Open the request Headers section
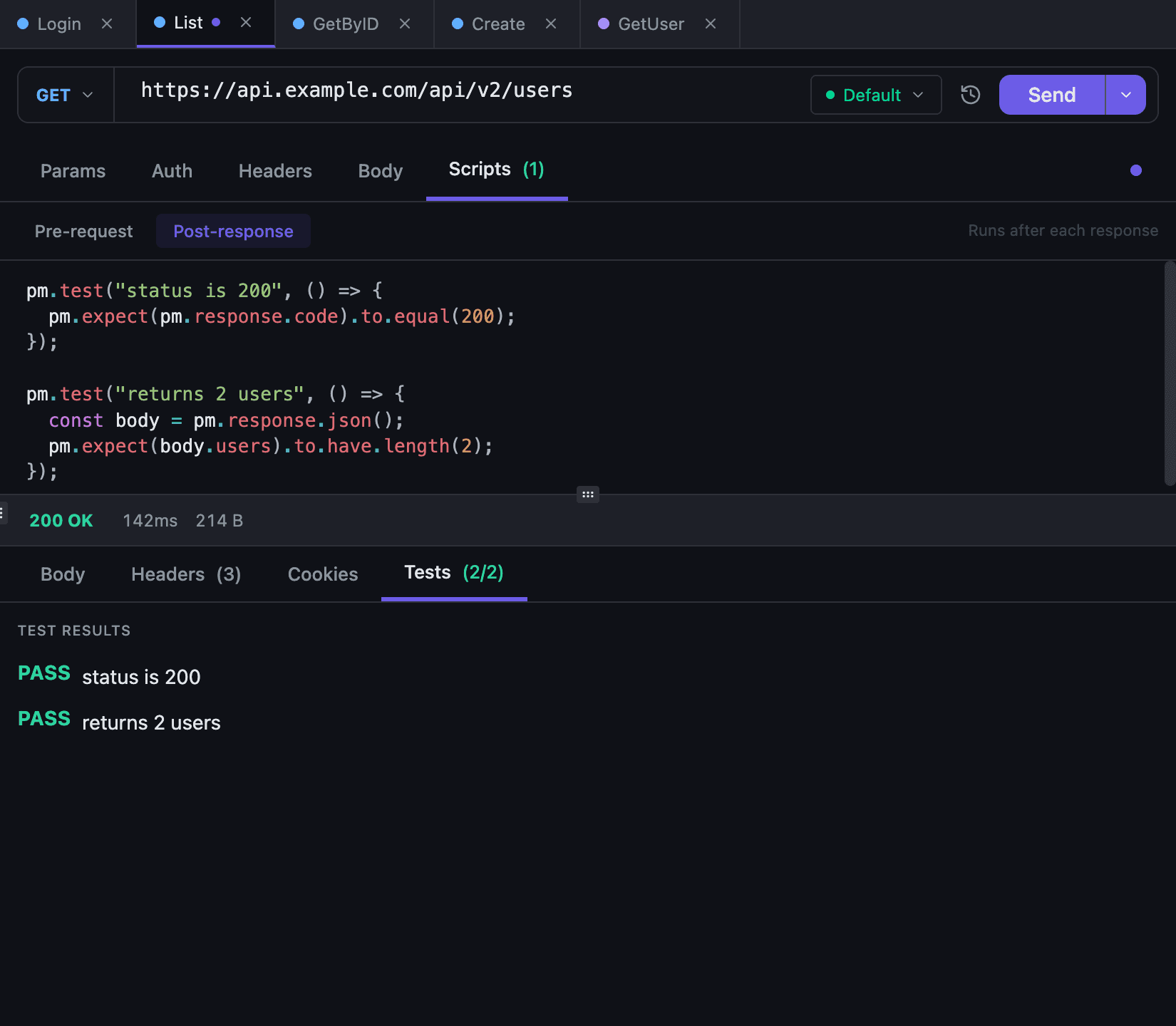 275,171
